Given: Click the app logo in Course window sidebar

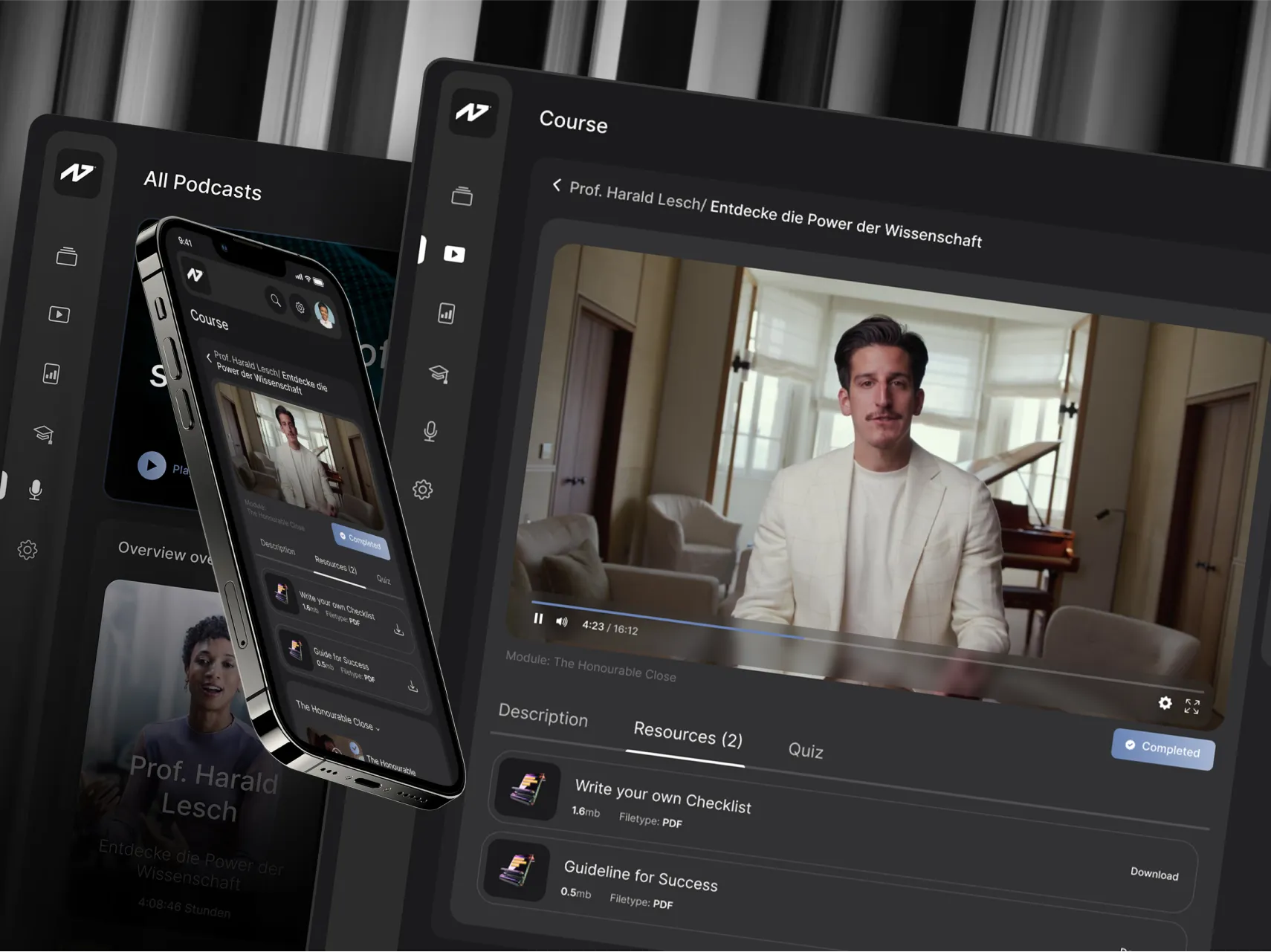Looking at the screenshot, I should 473,112.
